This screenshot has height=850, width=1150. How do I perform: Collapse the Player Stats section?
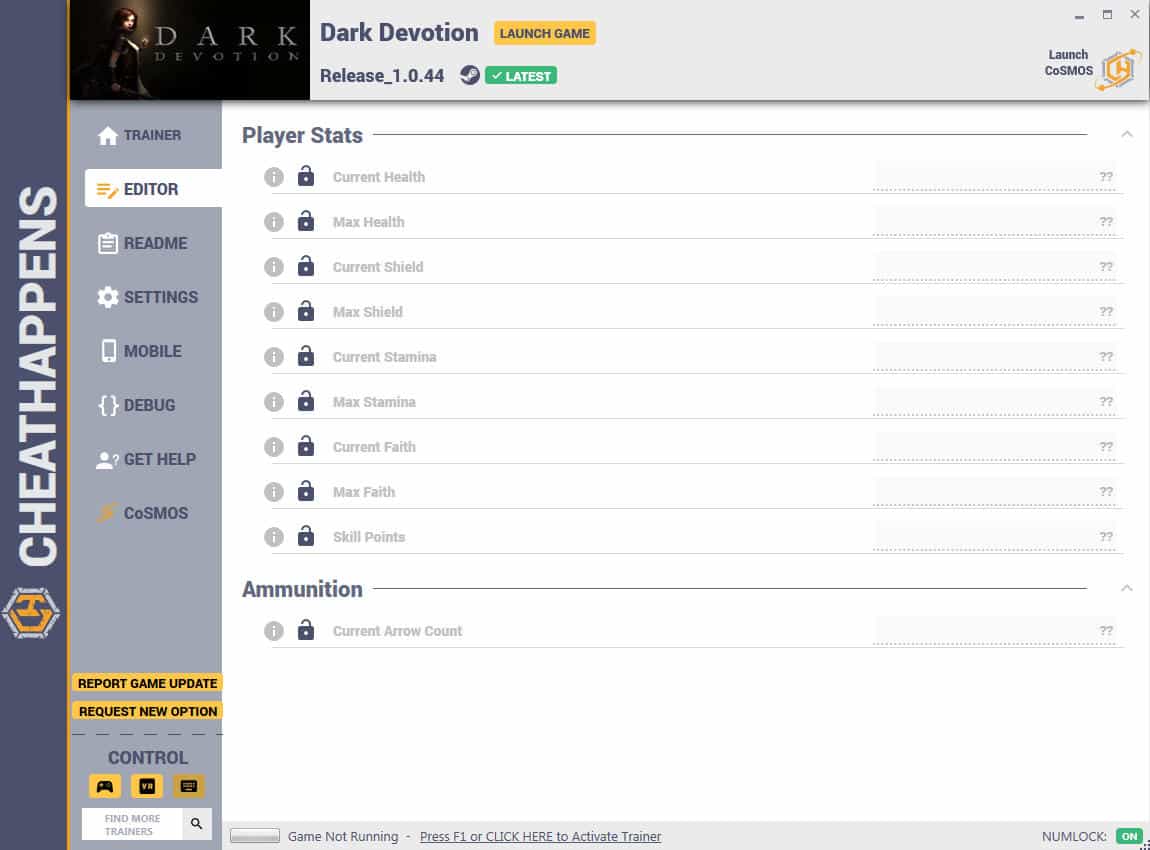[1127, 134]
